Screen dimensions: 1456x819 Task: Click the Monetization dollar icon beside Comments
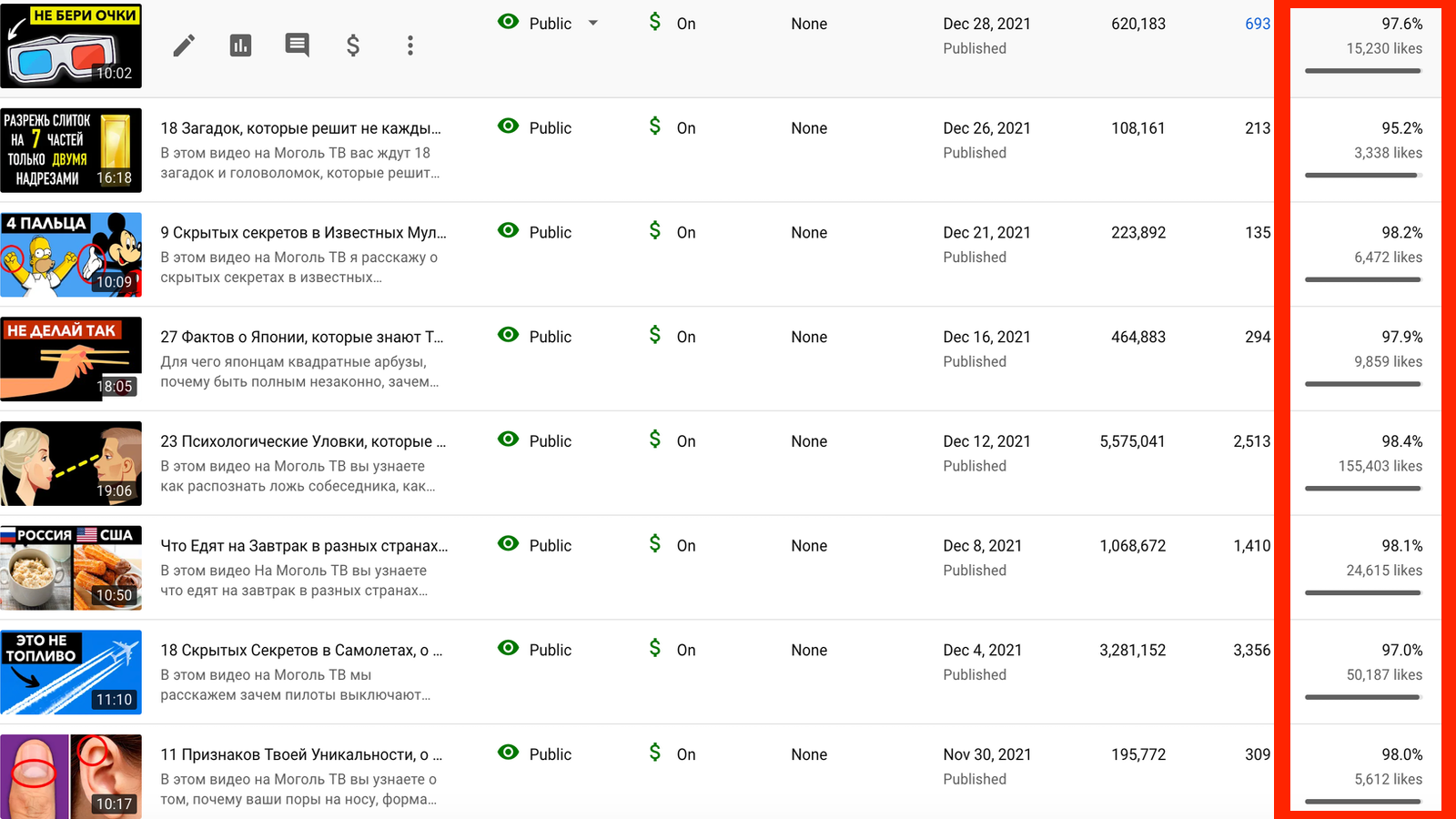tap(353, 45)
